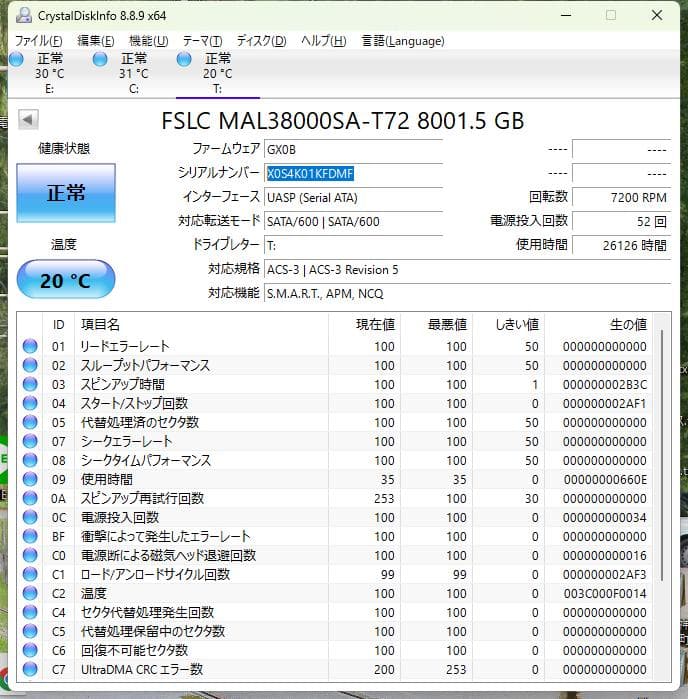Click the C: drive blue status circle
This screenshot has width=688, height=699.
100,59
